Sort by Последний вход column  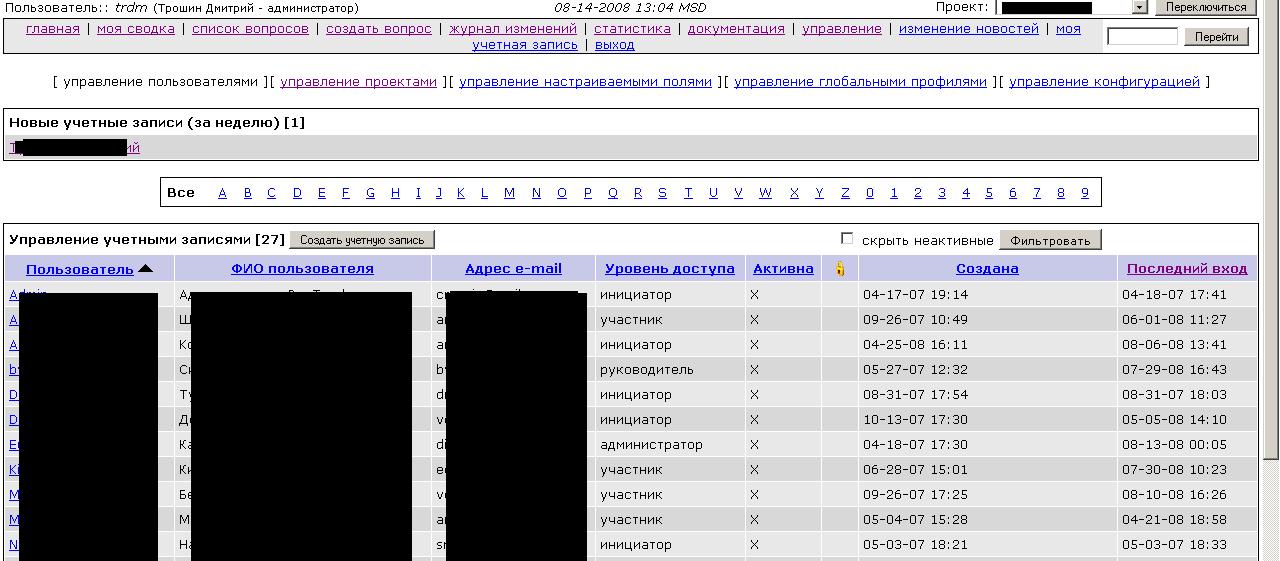pyautogui.click(x=1187, y=269)
